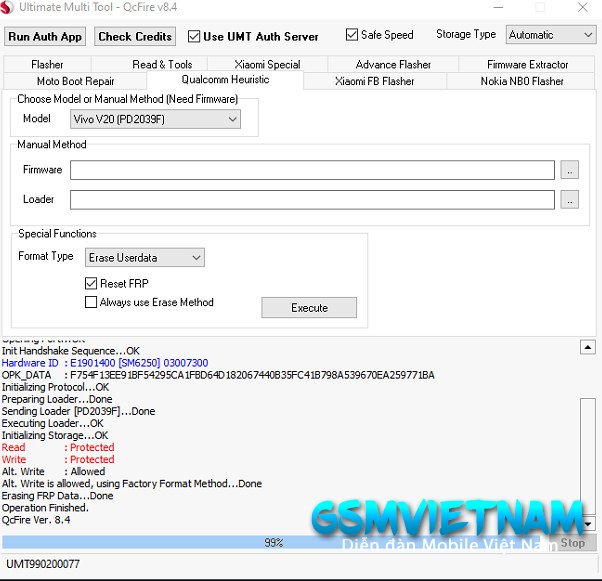Image resolution: width=602 pixels, height=581 pixels.
Task: Click the log scrollbar up arrow
Action: pos(587,347)
